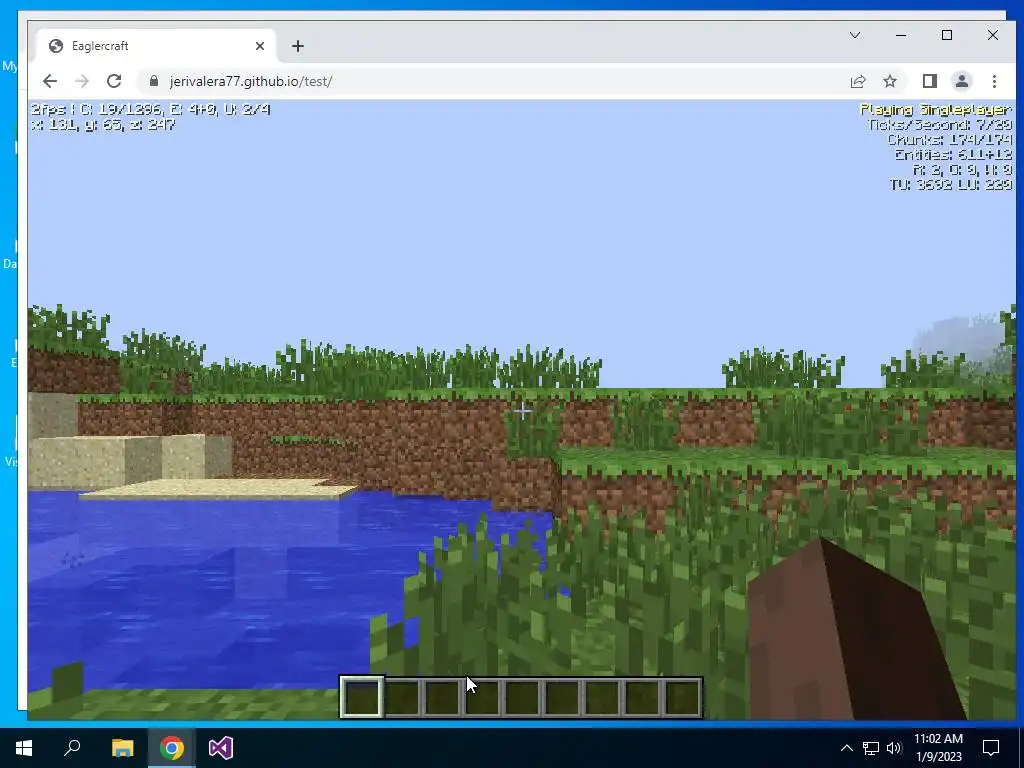Open the clock showing 11:02 AM
The height and width of the screenshot is (768, 1024).
[x=938, y=748]
